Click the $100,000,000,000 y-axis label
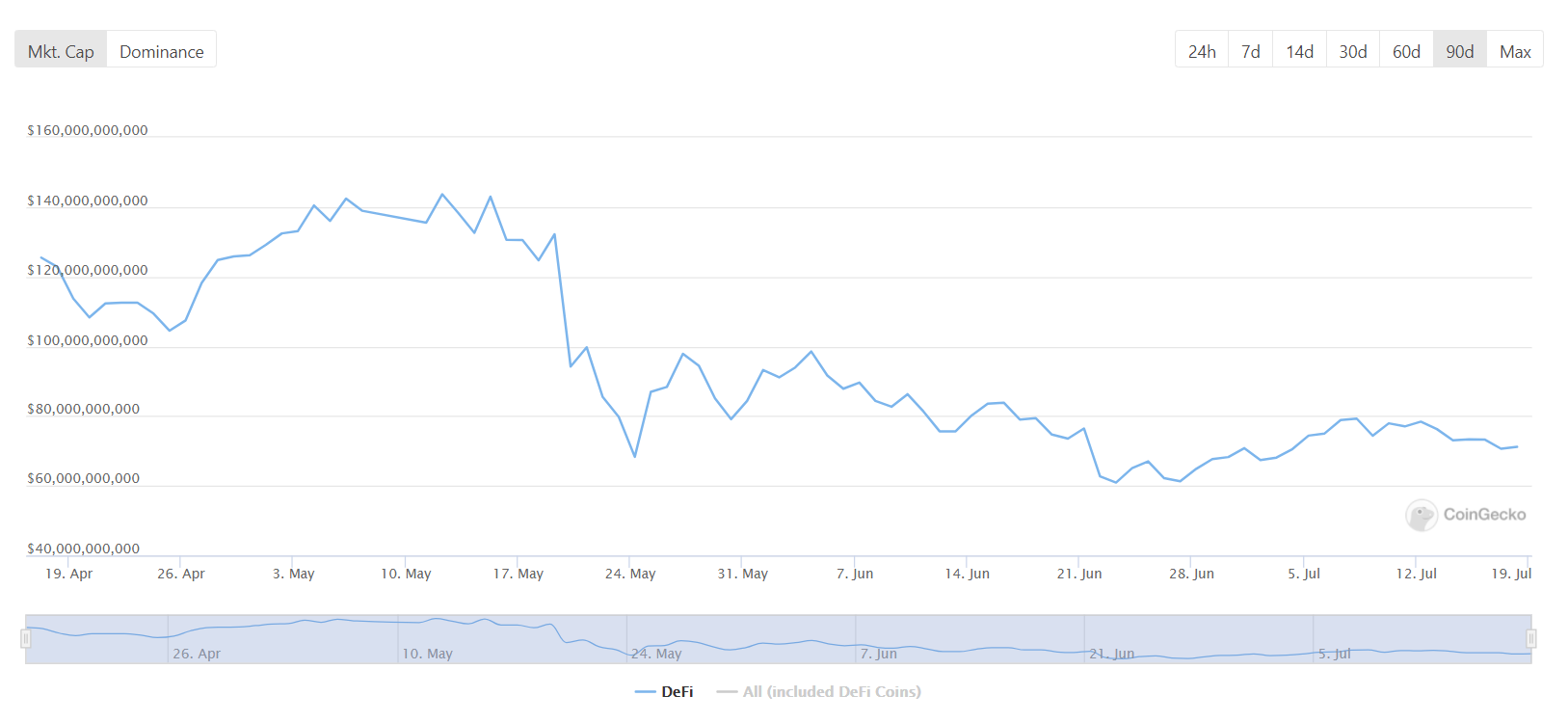Screen dimensions: 1568x723 (88, 340)
